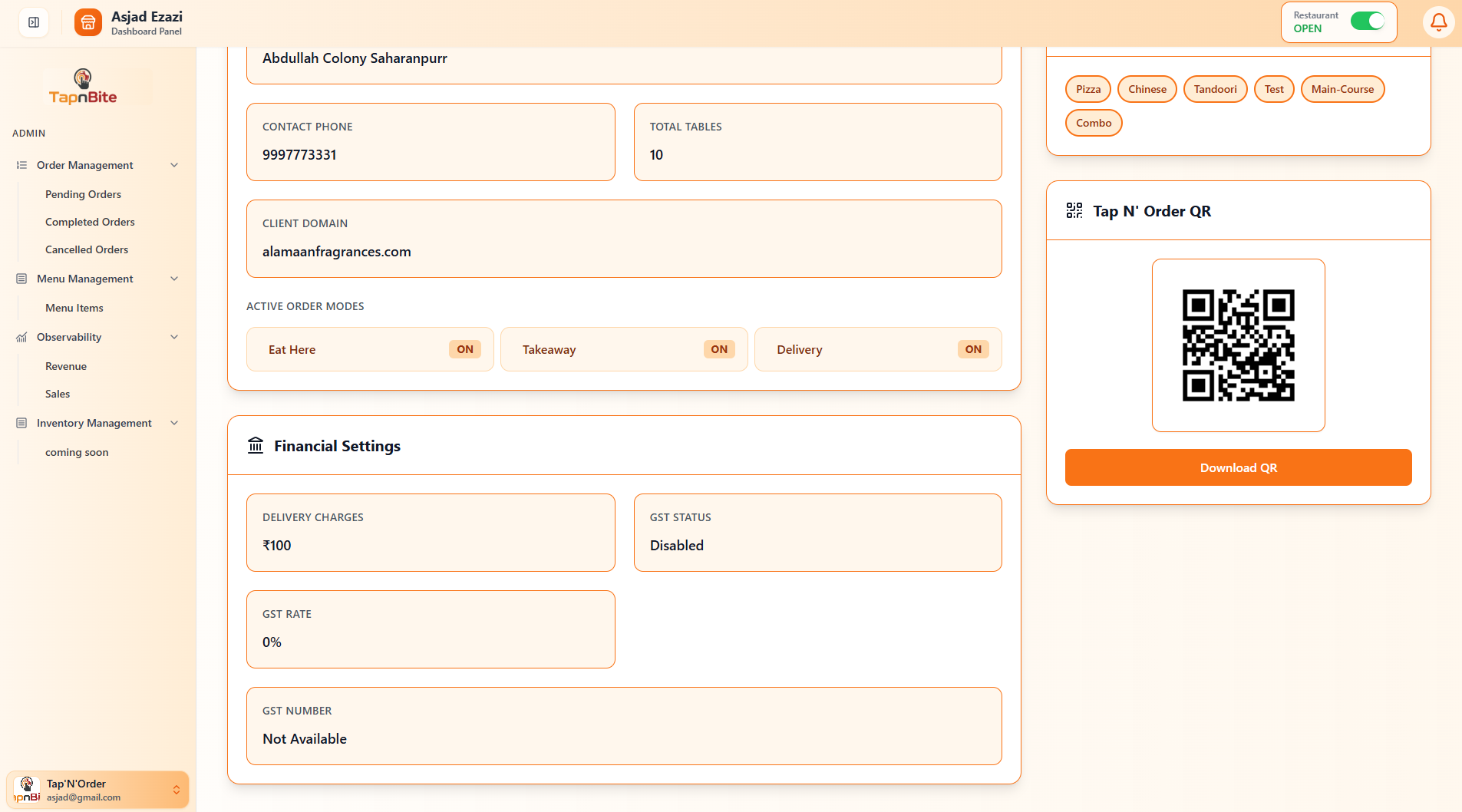This screenshot has height=812, width=1462.
Task: Click the Order Management list icon
Action: tap(21, 165)
